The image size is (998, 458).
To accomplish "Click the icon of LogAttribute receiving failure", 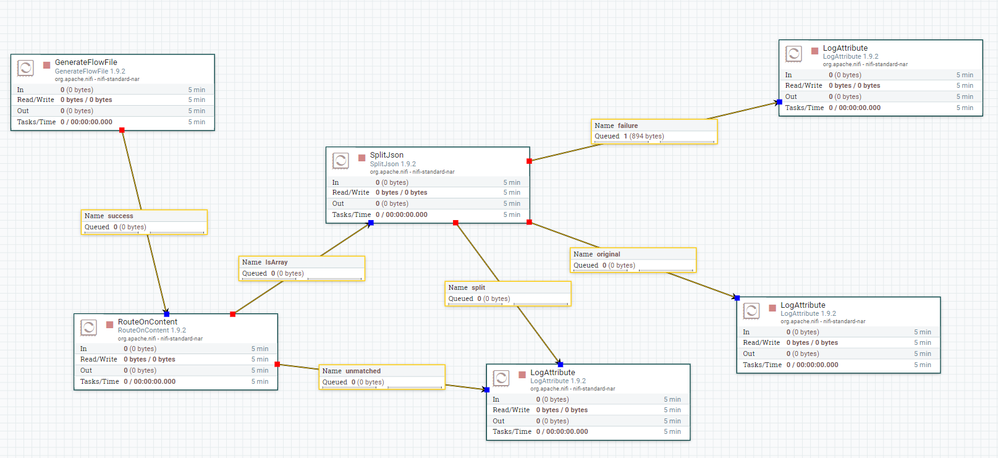I will coord(794,54).
